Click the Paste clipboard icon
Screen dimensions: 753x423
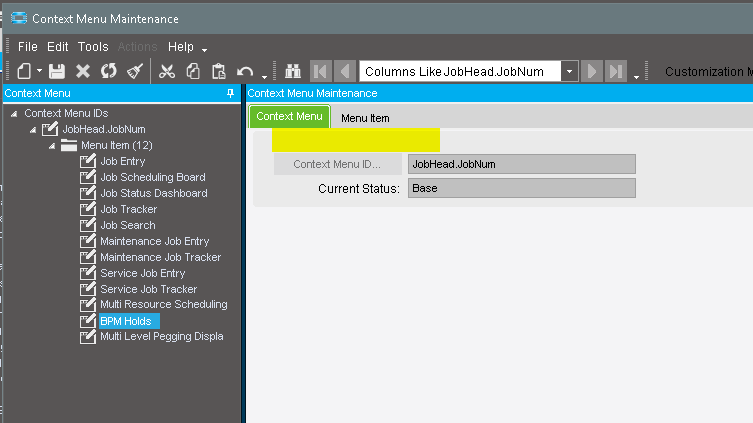click(x=219, y=71)
